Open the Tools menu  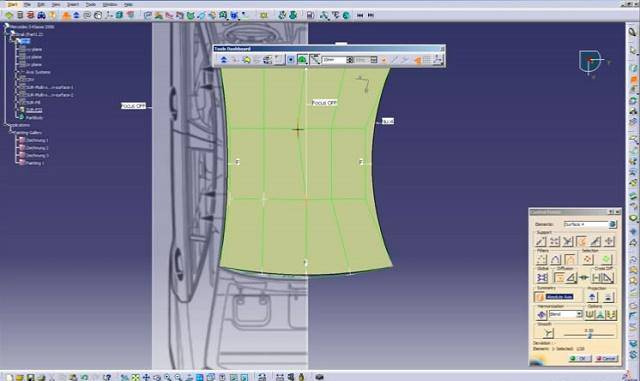[x=91, y=4]
